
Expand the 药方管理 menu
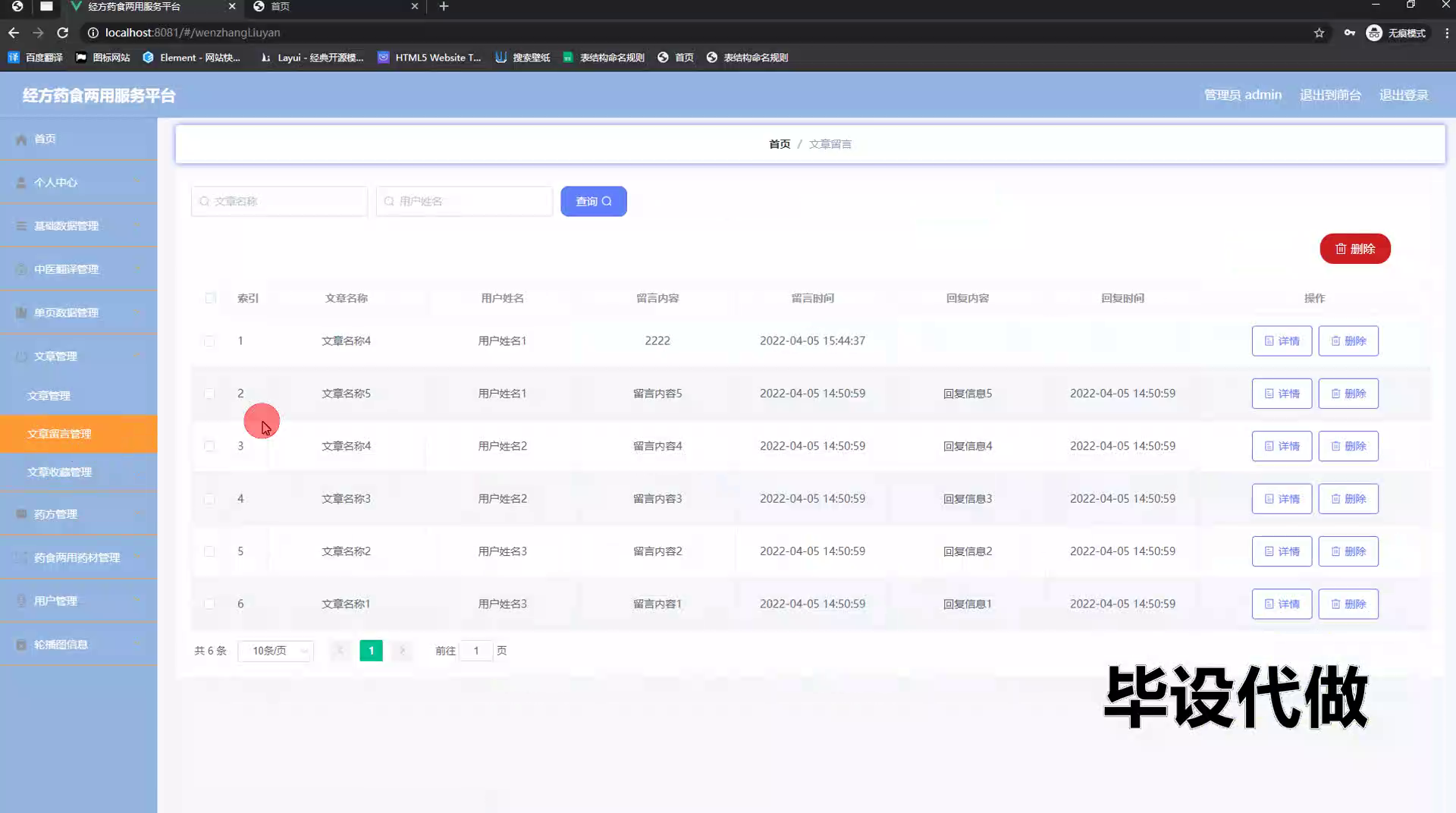(137, 513)
